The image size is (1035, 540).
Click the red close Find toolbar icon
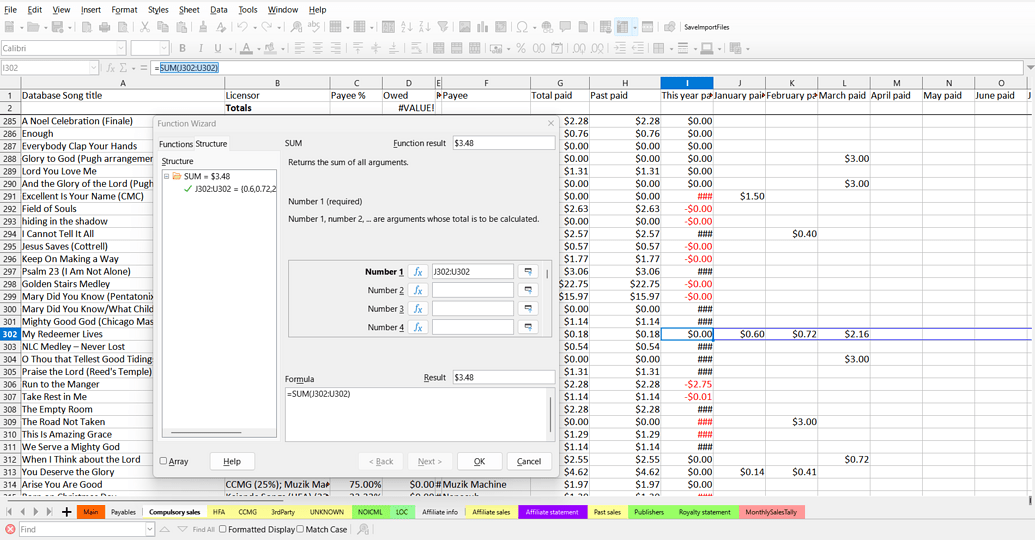tap(10, 529)
